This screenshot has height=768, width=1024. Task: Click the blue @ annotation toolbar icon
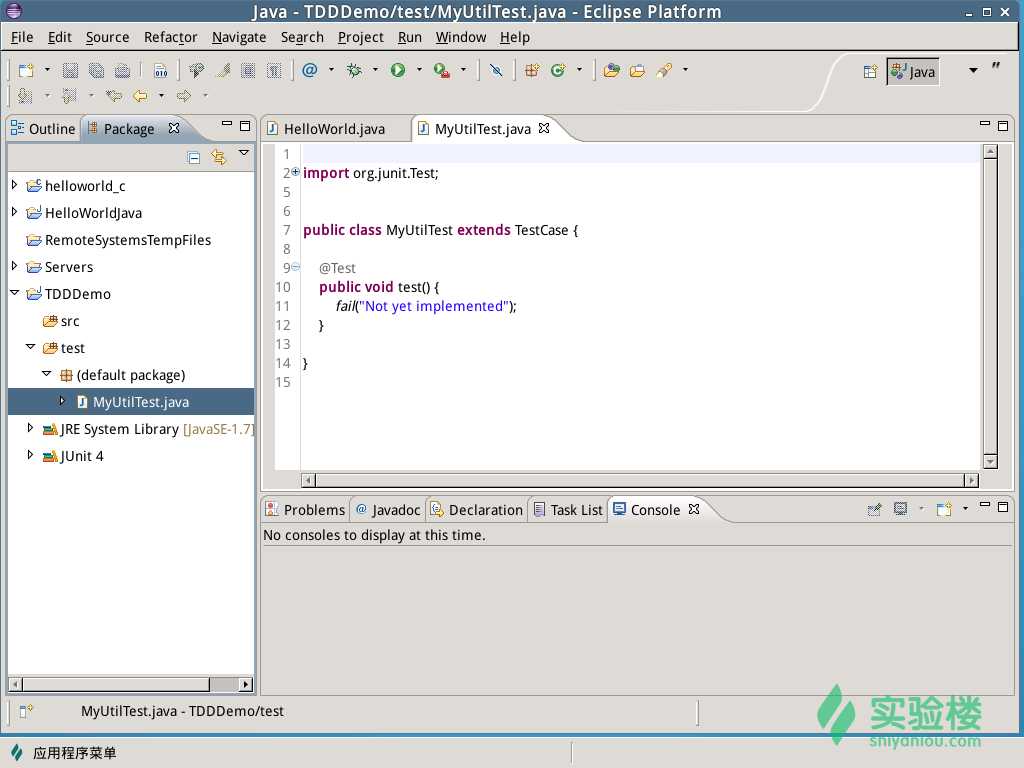tap(310, 70)
